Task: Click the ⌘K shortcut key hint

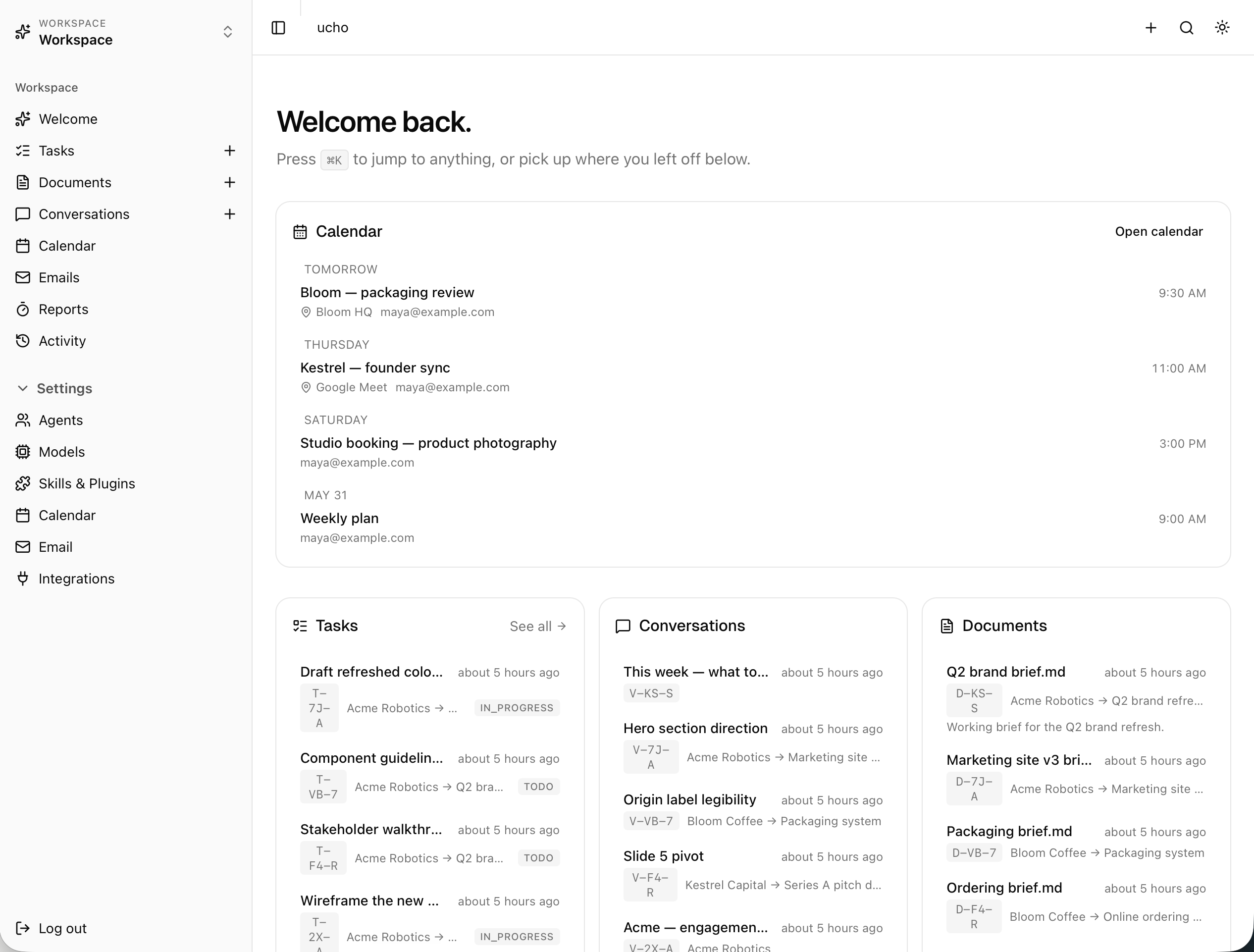Action: click(334, 160)
